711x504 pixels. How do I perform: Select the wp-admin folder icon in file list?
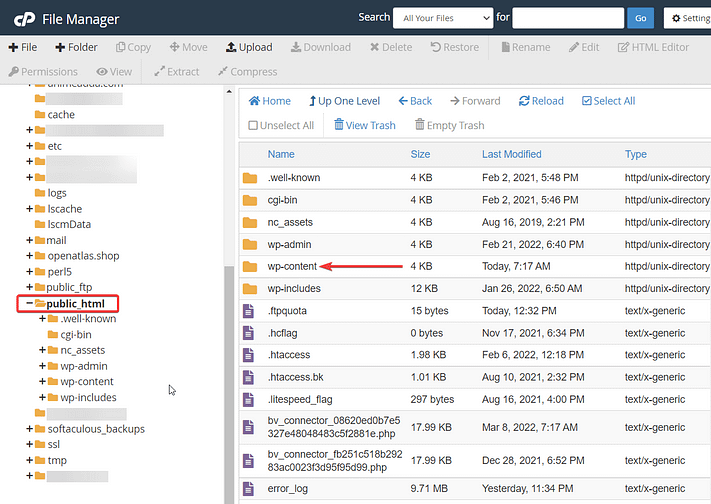pos(250,245)
